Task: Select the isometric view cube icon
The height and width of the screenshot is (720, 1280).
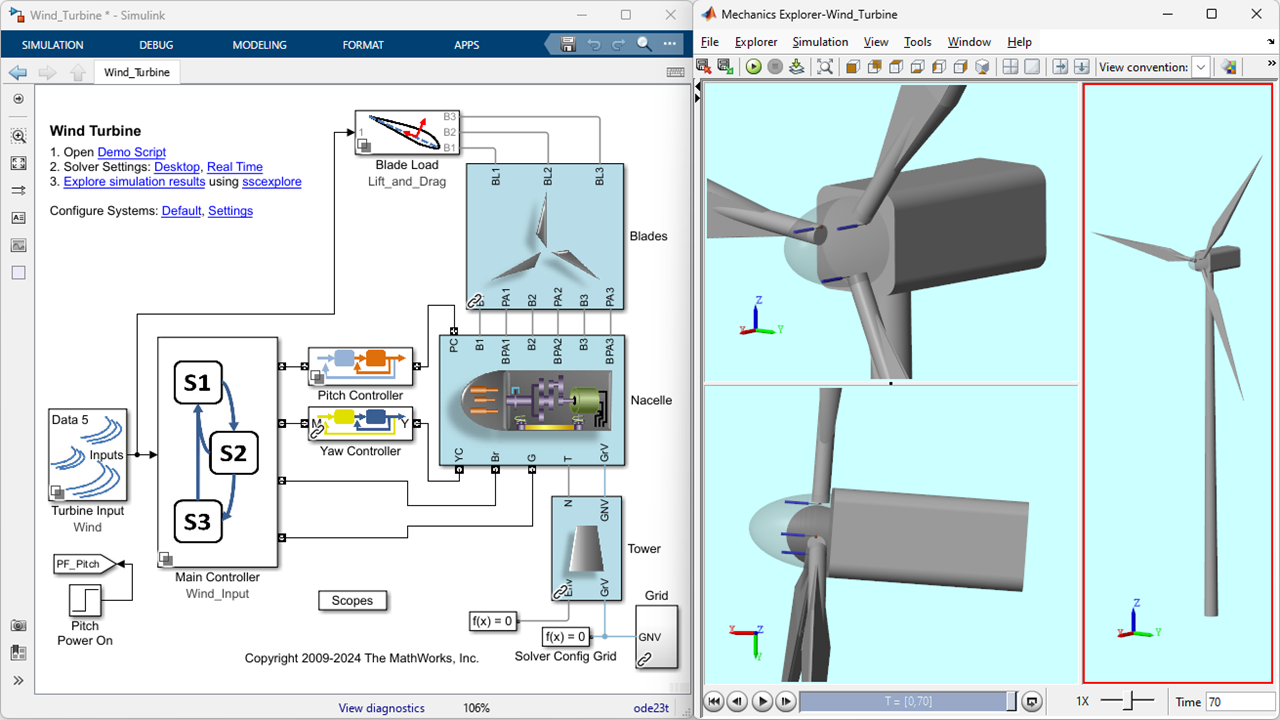Action: tap(983, 67)
